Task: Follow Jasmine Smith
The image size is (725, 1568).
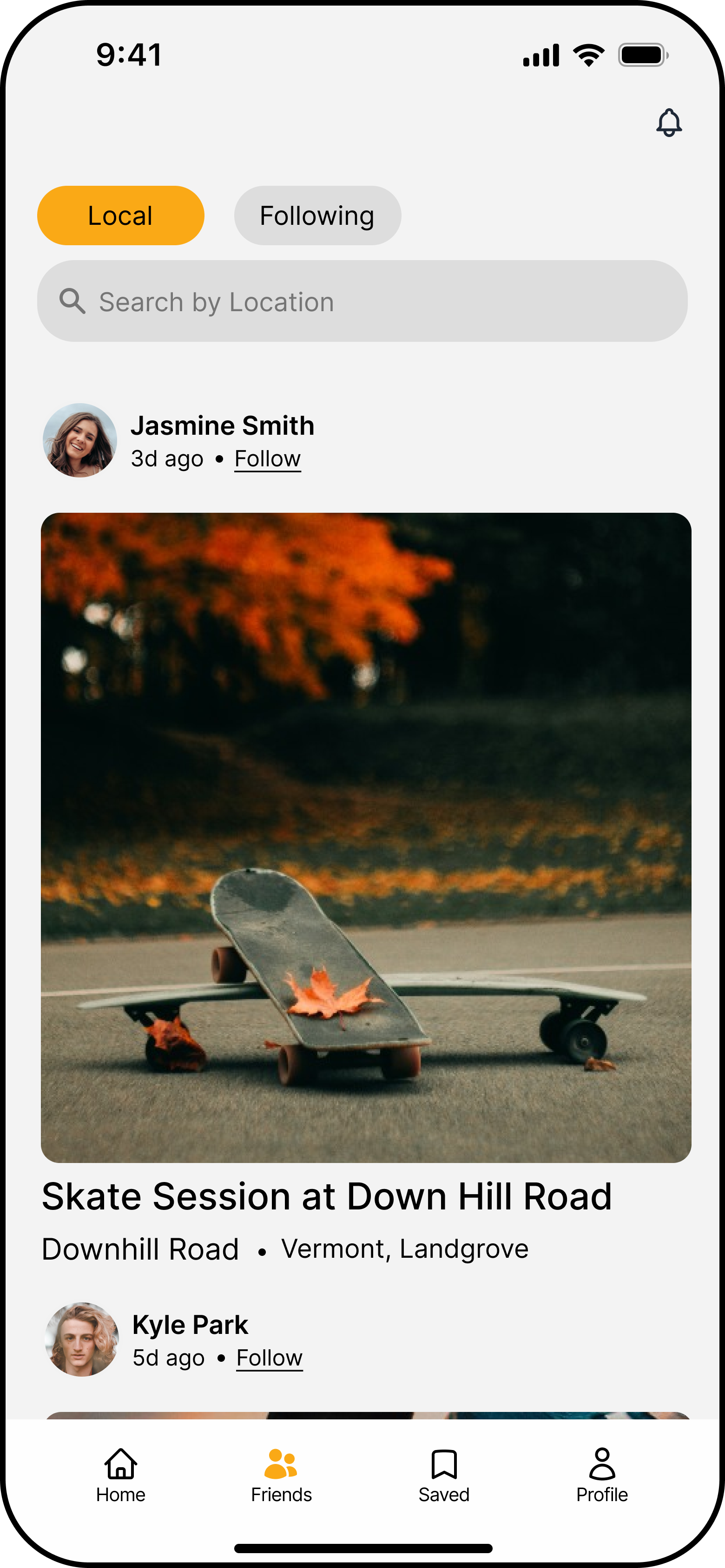Action: [267, 459]
